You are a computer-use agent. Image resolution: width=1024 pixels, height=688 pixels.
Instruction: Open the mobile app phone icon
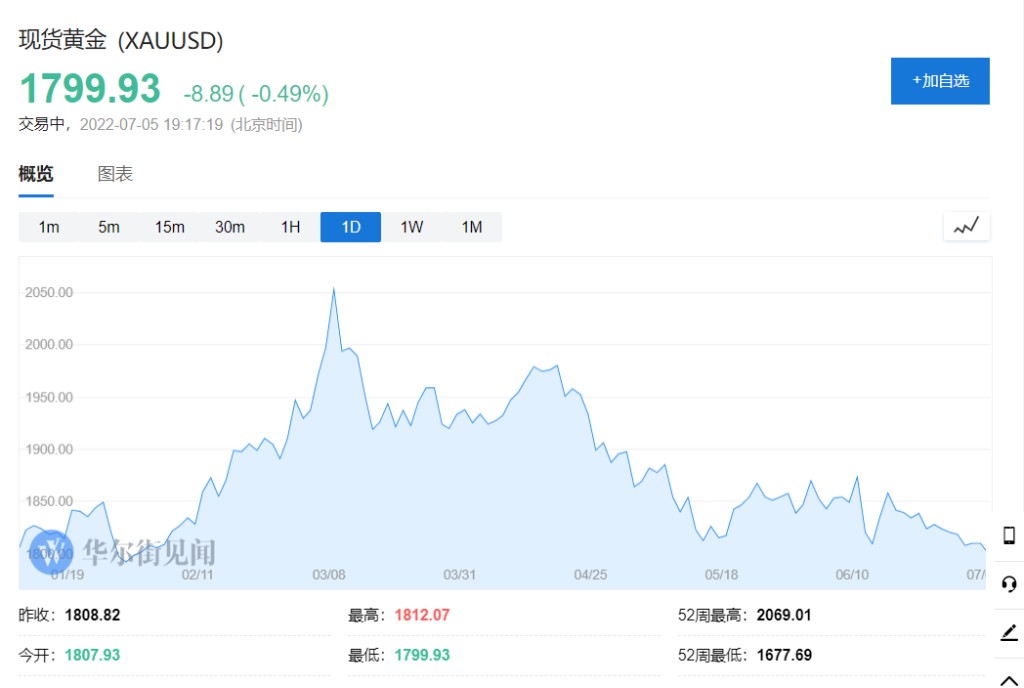[x=1009, y=534]
